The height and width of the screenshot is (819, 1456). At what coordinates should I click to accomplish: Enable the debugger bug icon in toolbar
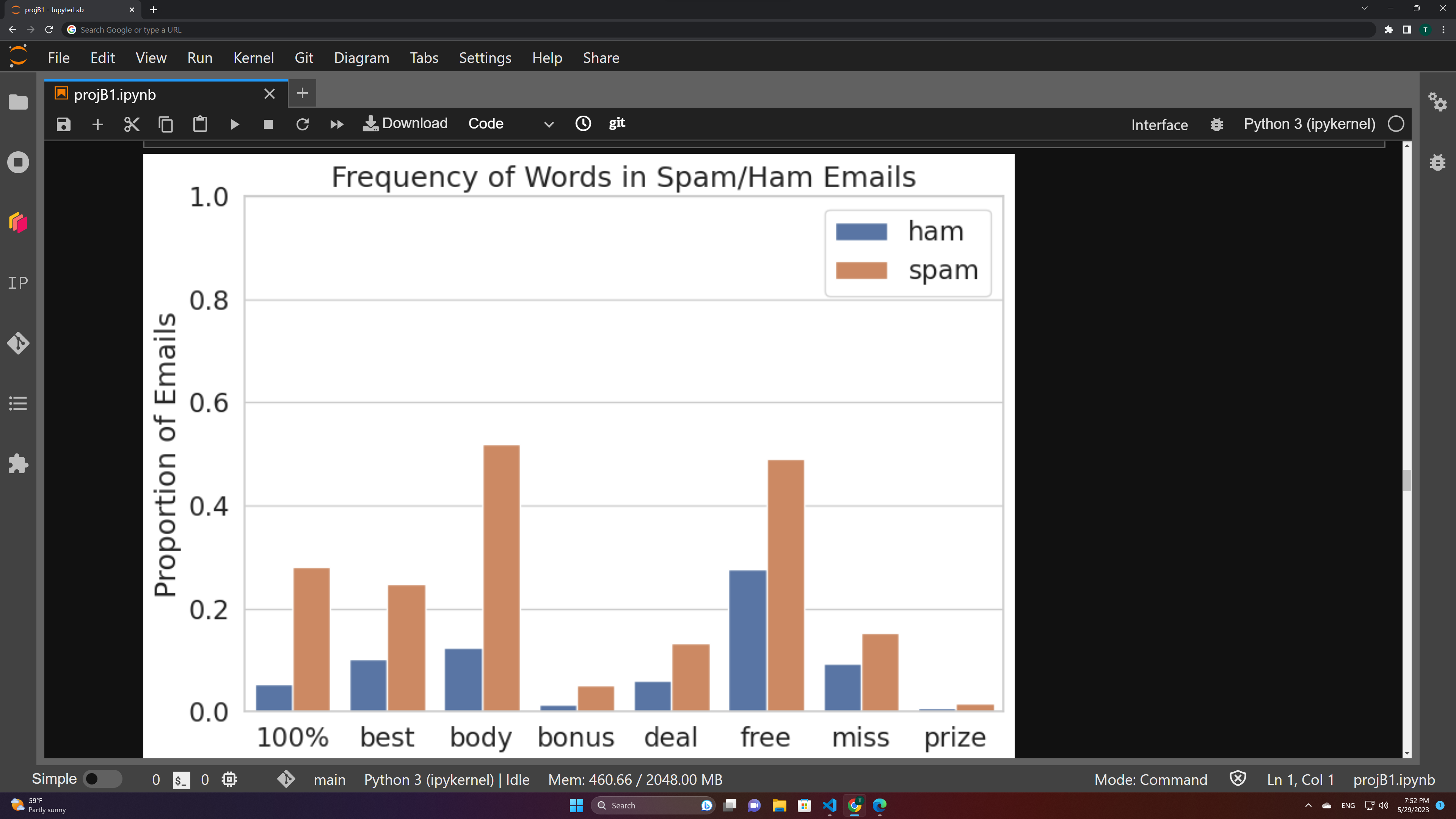[x=1216, y=124]
